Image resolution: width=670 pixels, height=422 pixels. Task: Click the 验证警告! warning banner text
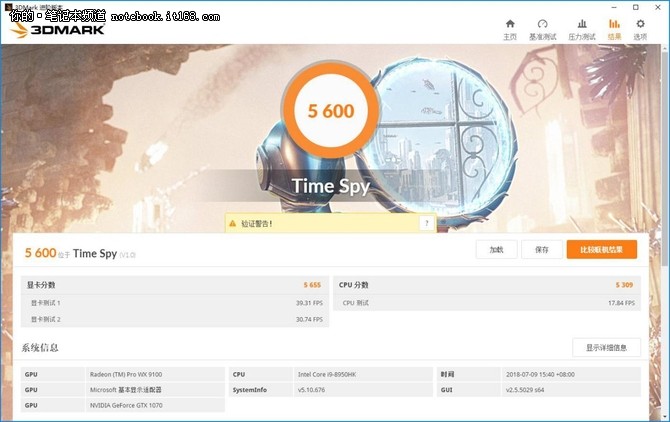pyautogui.click(x=256, y=223)
